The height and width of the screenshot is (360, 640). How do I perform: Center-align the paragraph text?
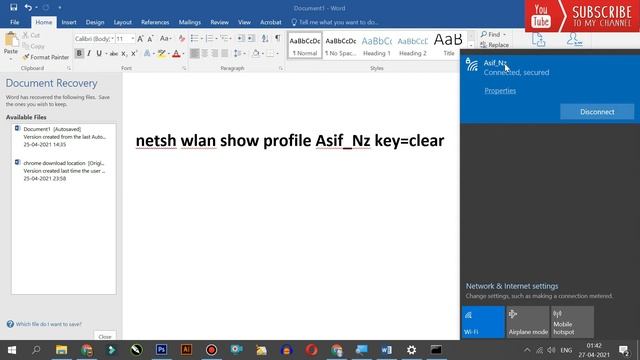[x=204, y=53]
